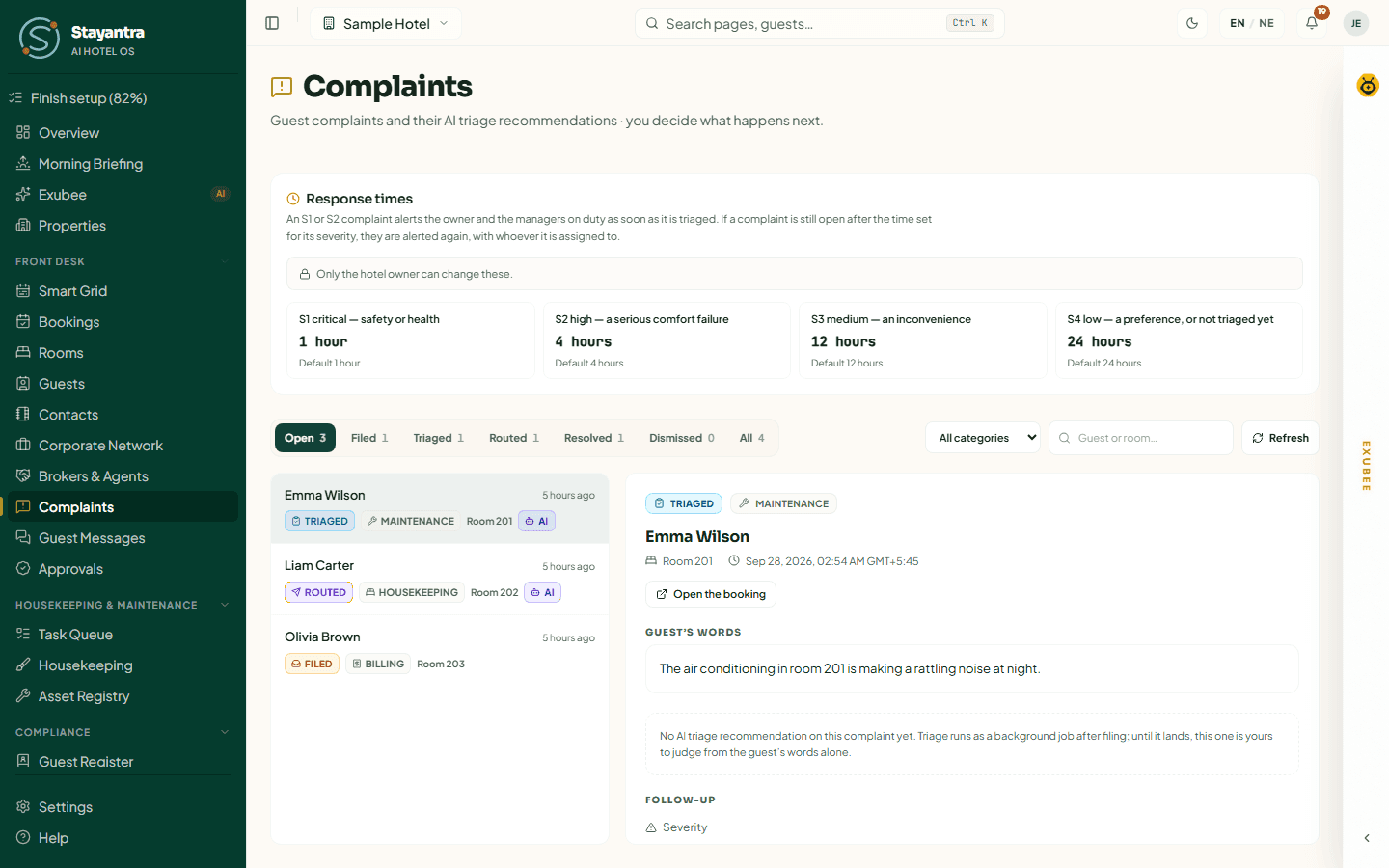This screenshot has width=1389, height=868.
Task: Select the Filed complaints tab
Action: coord(369,438)
